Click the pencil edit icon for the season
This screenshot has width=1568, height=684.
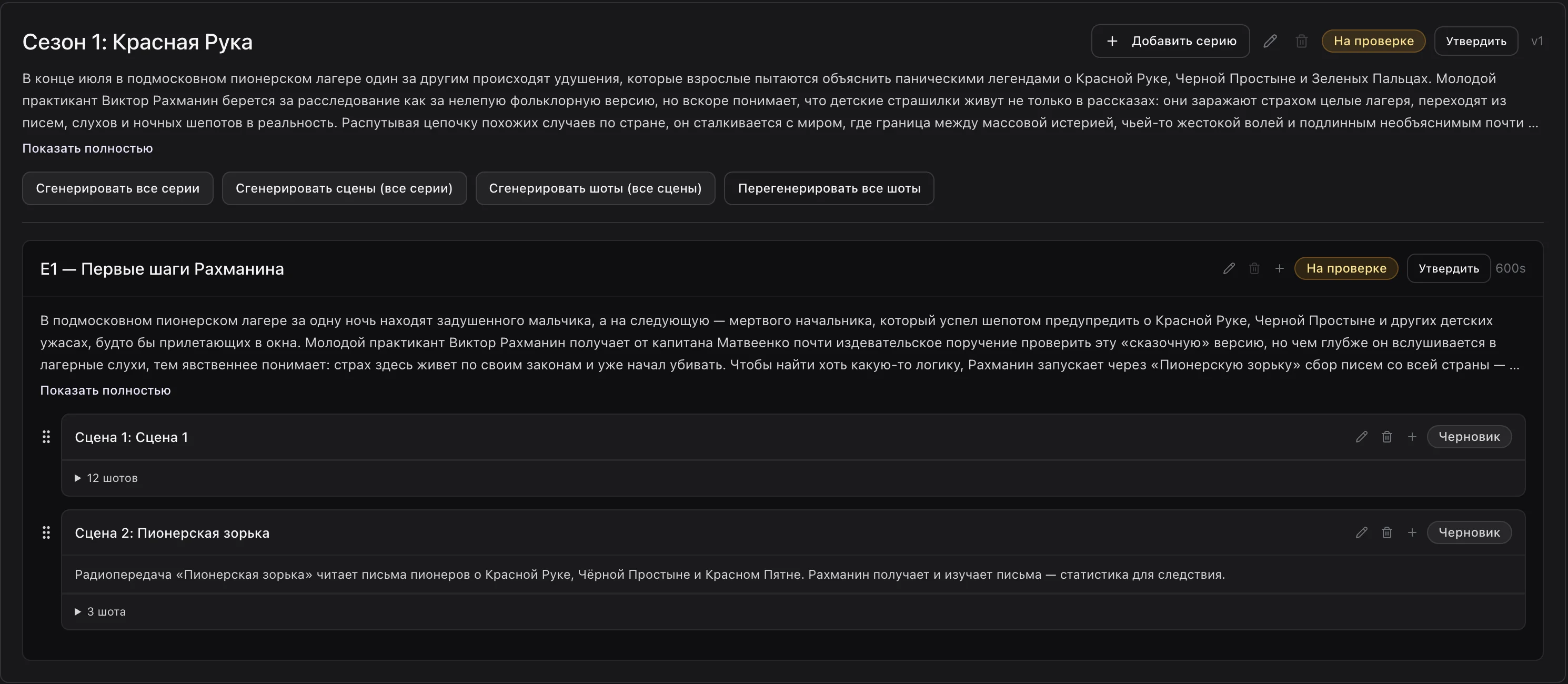pos(1270,41)
